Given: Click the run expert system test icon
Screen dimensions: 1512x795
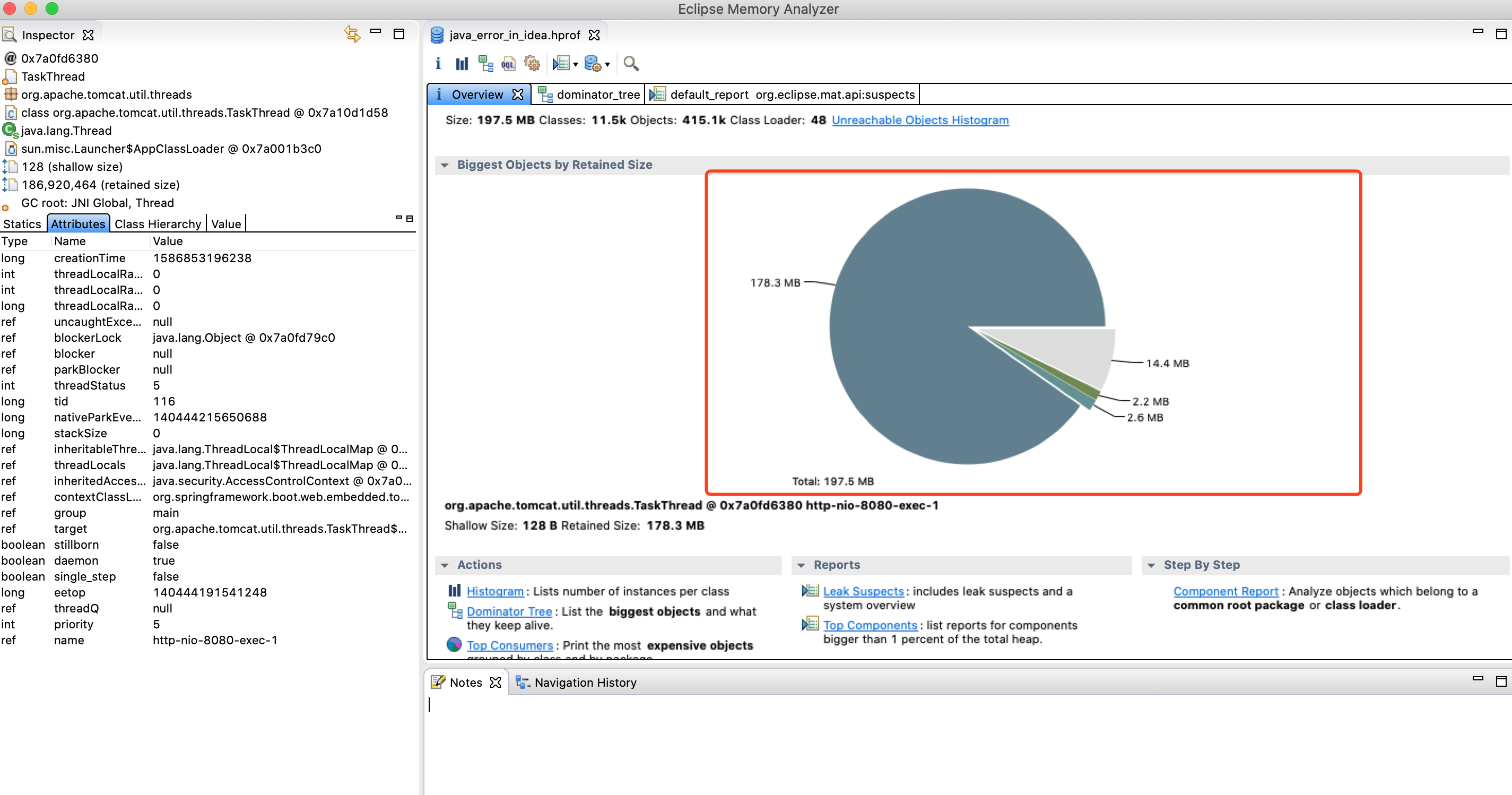Looking at the screenshot, I should pos(561,63).
